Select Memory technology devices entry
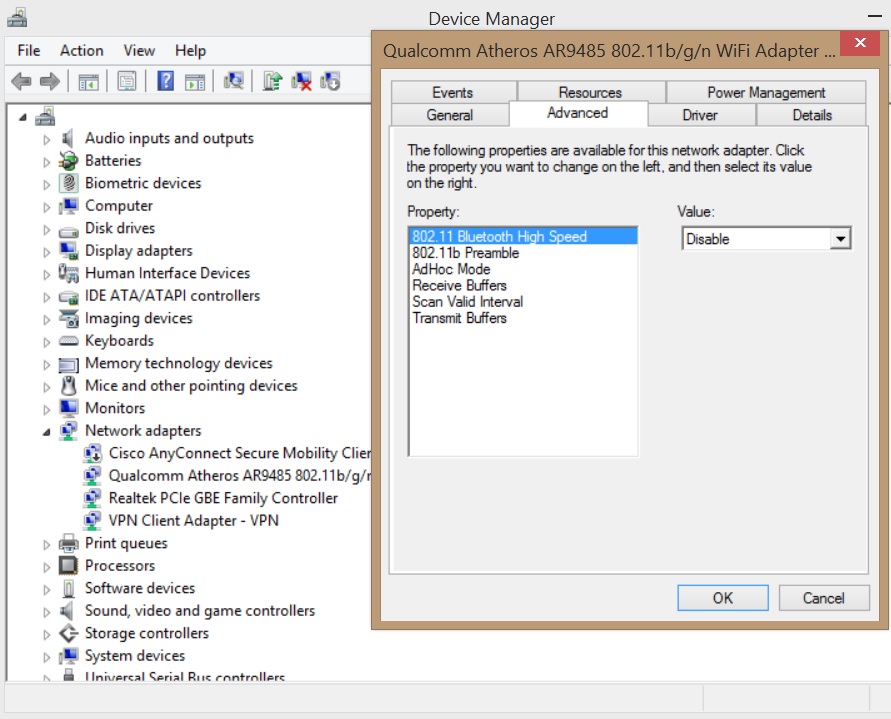 (178, 363)
